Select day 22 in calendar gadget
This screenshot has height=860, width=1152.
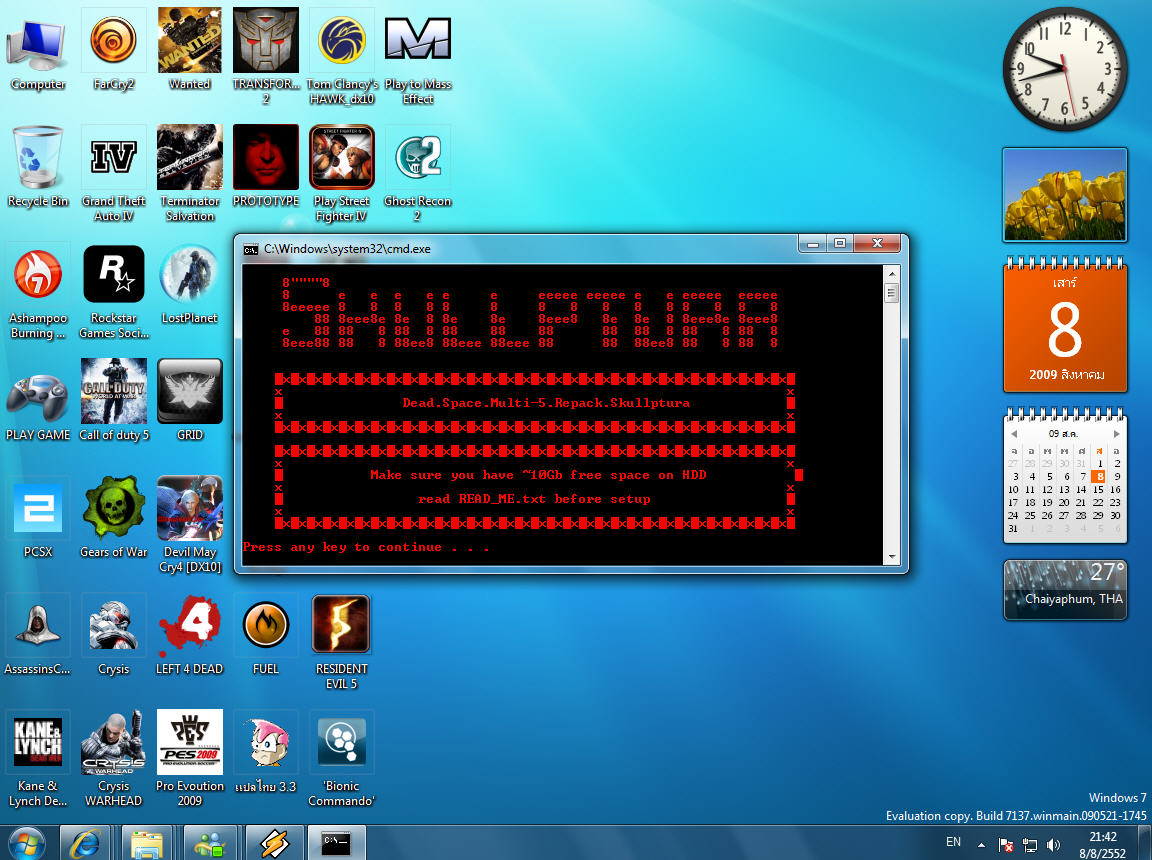point(1098,502)
